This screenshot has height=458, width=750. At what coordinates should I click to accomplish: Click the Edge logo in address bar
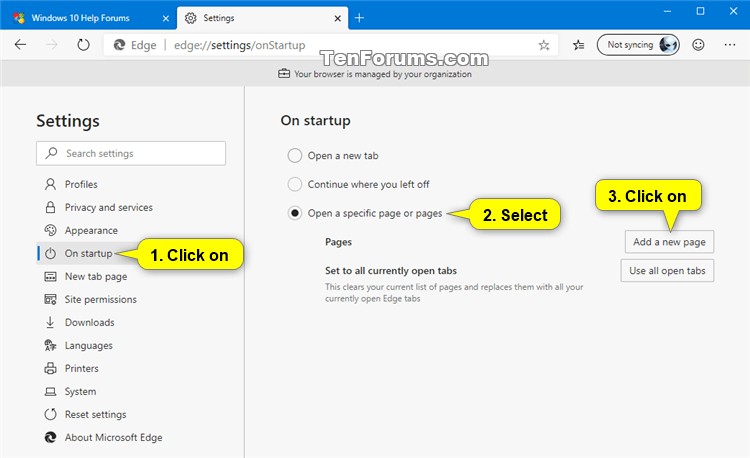pyautogui.click(x=119, y=45)
